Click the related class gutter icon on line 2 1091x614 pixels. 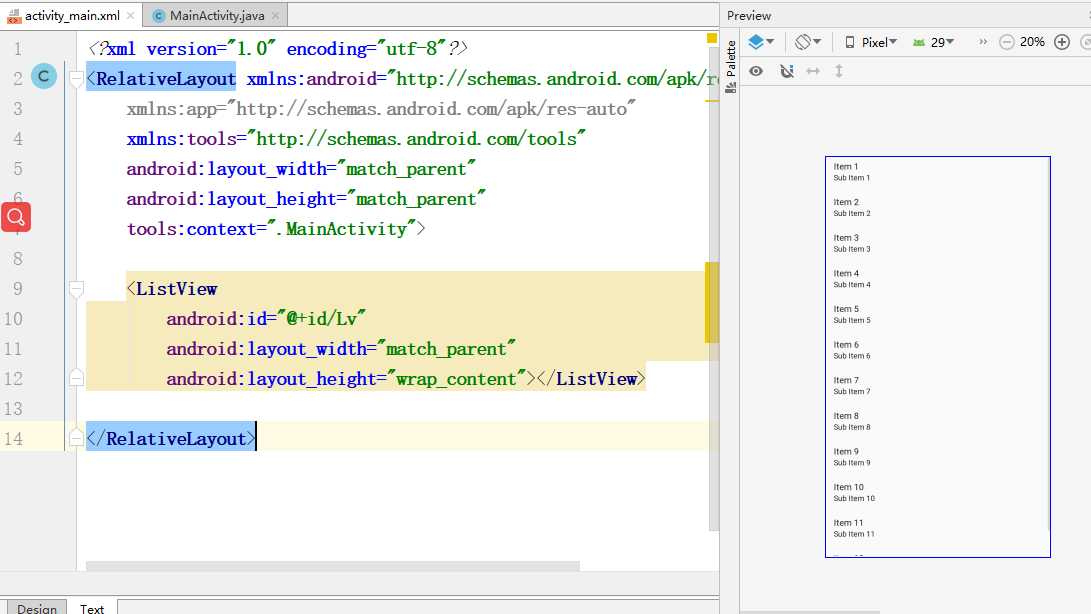pyautogui.click(x=44, y=76)
